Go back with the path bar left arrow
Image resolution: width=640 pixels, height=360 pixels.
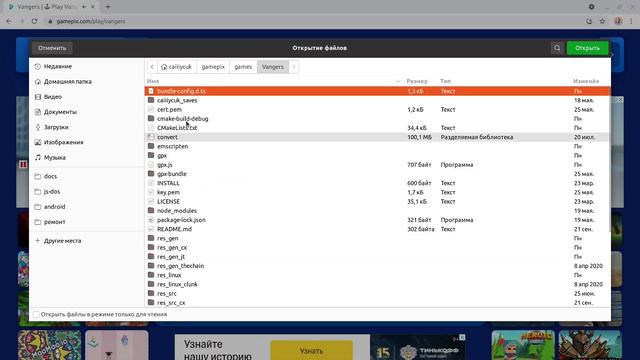coord(152,67)
